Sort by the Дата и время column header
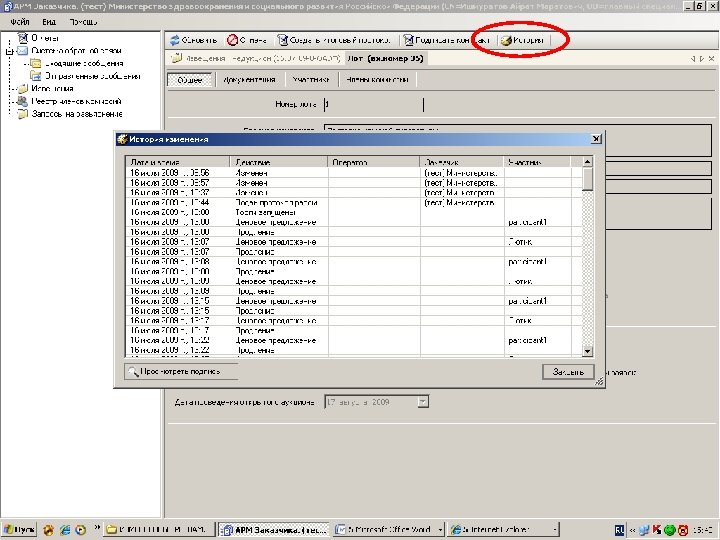The height and width of the screenshot is (540, 720). coord(177,162)
